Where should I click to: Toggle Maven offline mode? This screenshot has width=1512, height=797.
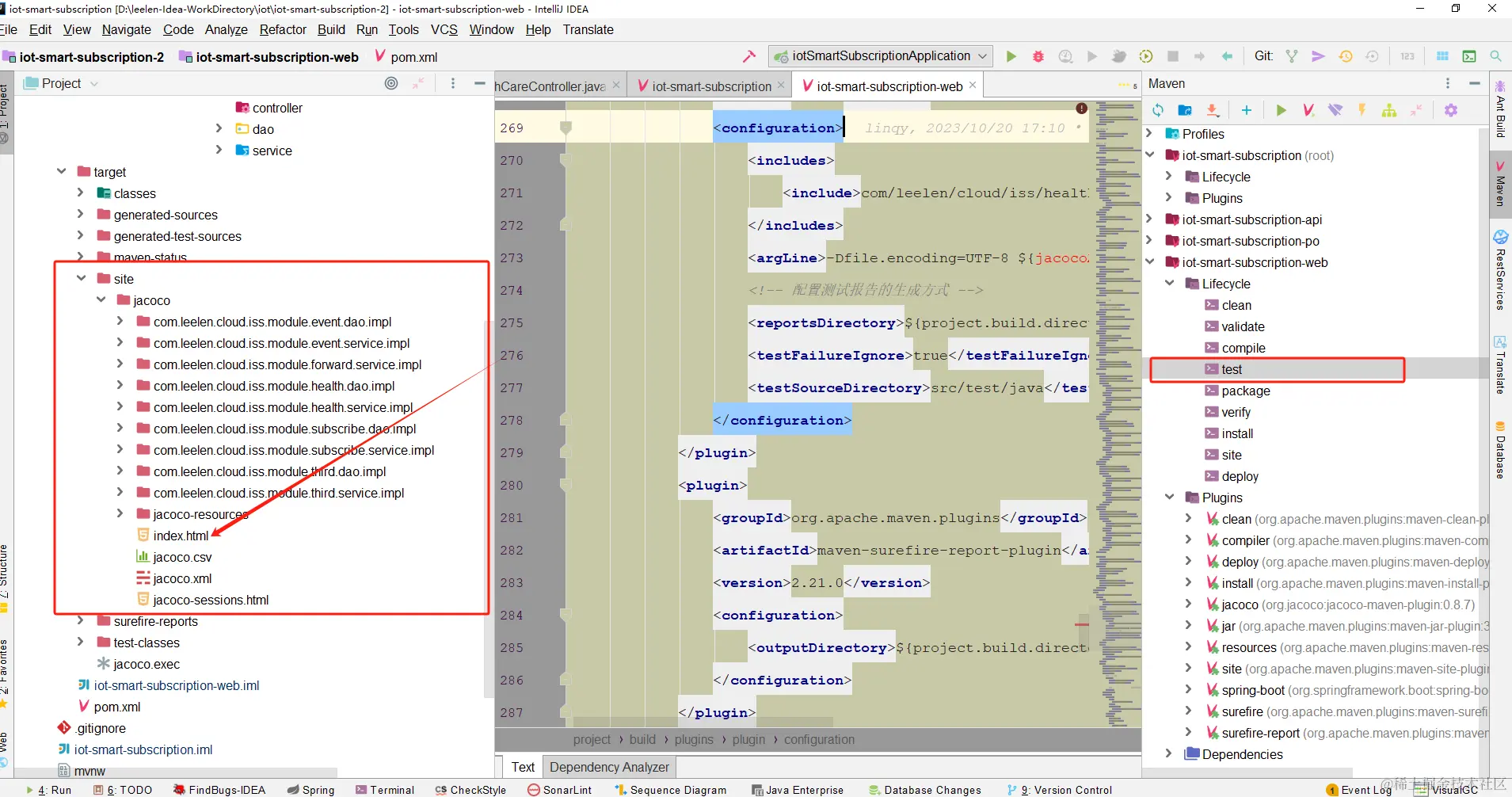point(1335,110)
